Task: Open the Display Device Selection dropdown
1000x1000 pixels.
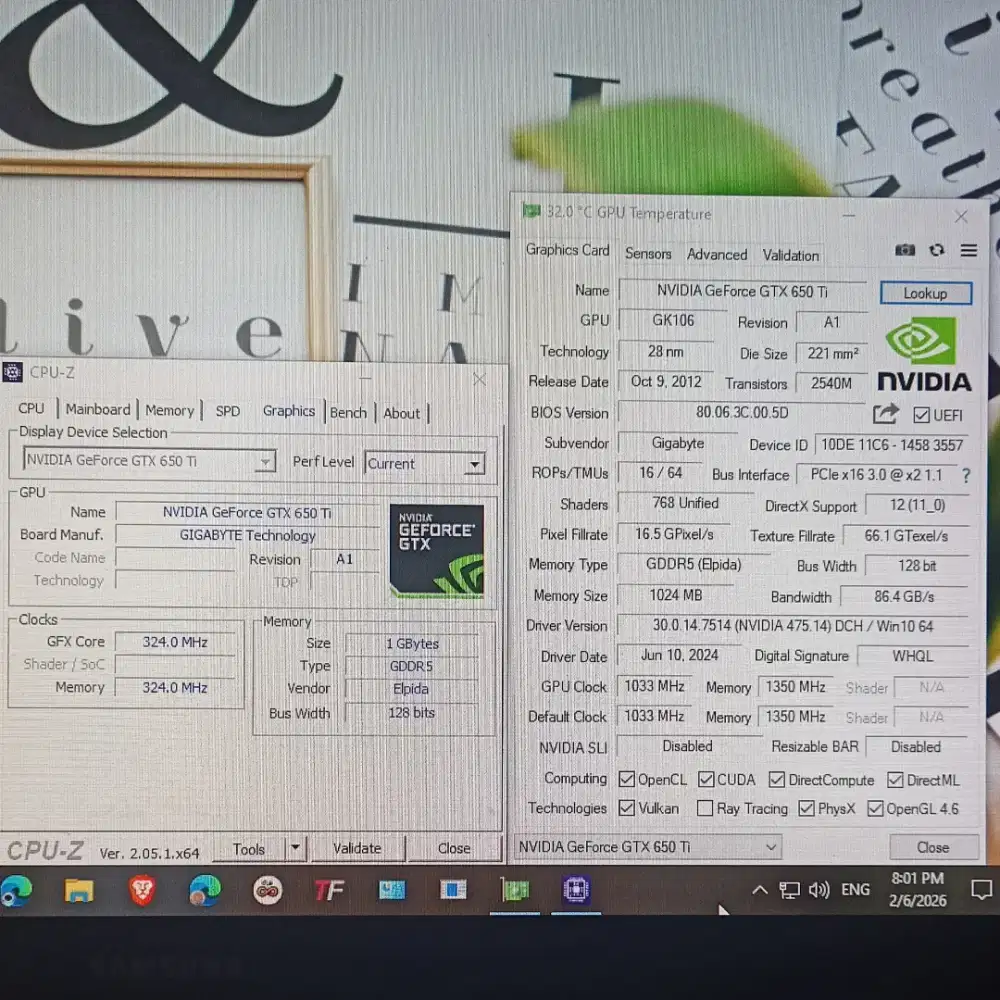Action: click(266, 462)
